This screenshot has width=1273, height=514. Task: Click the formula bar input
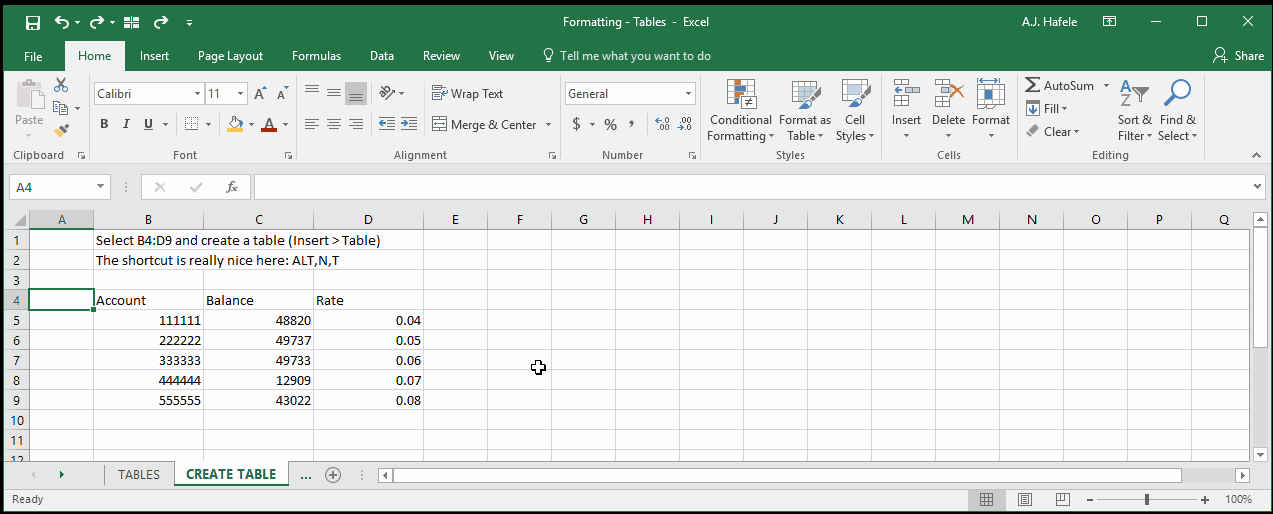click(x=751, y=187)
